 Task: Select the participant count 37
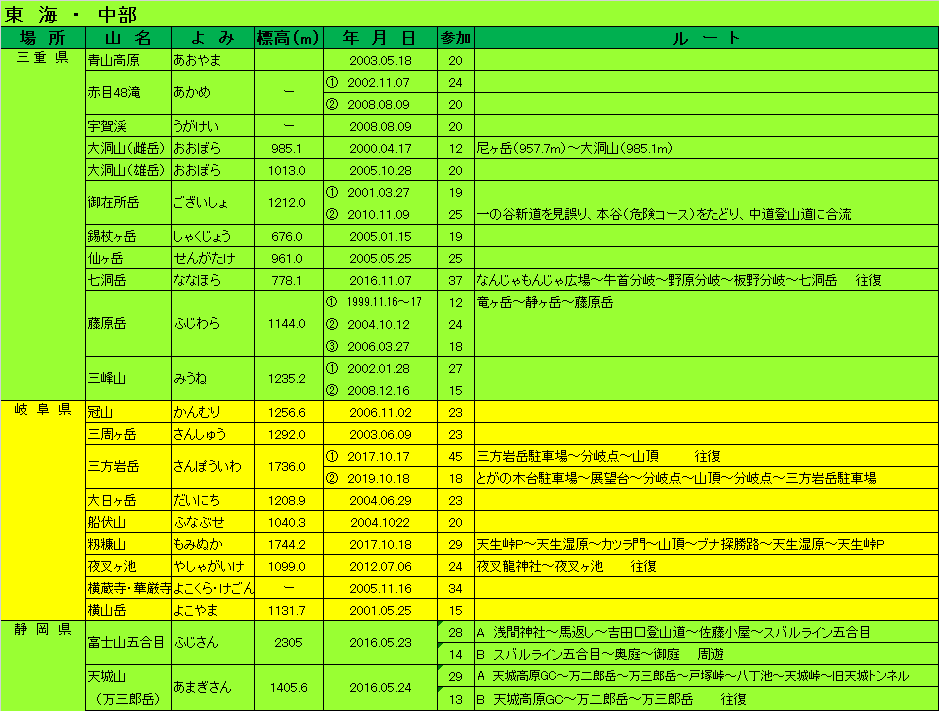click(x=455, y=280)
